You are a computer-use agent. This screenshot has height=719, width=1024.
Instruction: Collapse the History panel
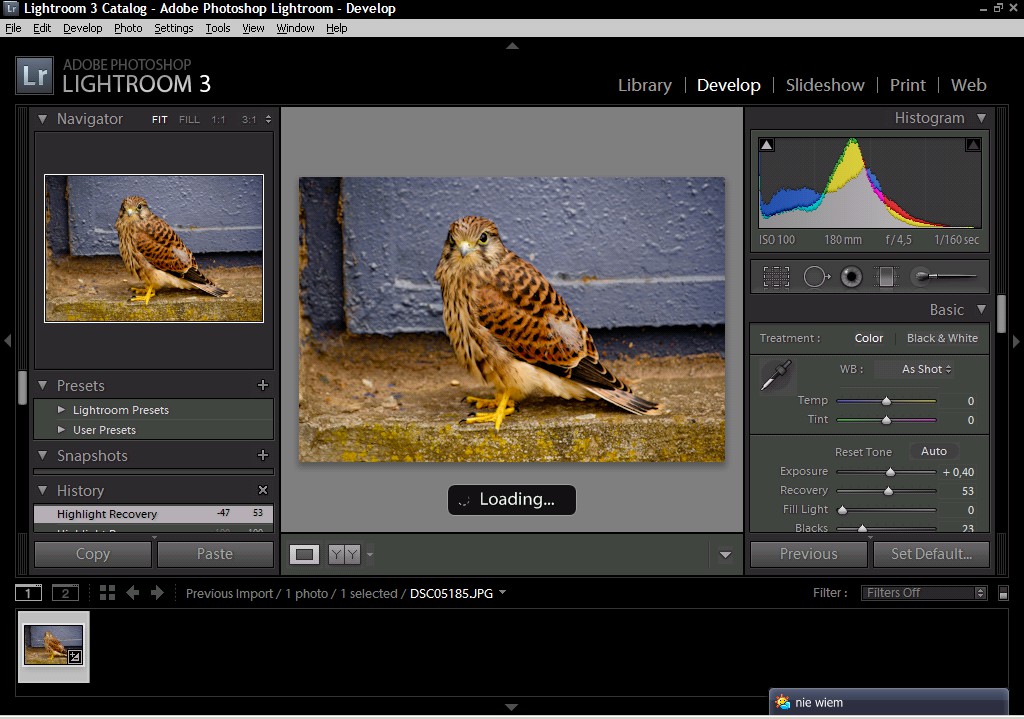[42, 490]
